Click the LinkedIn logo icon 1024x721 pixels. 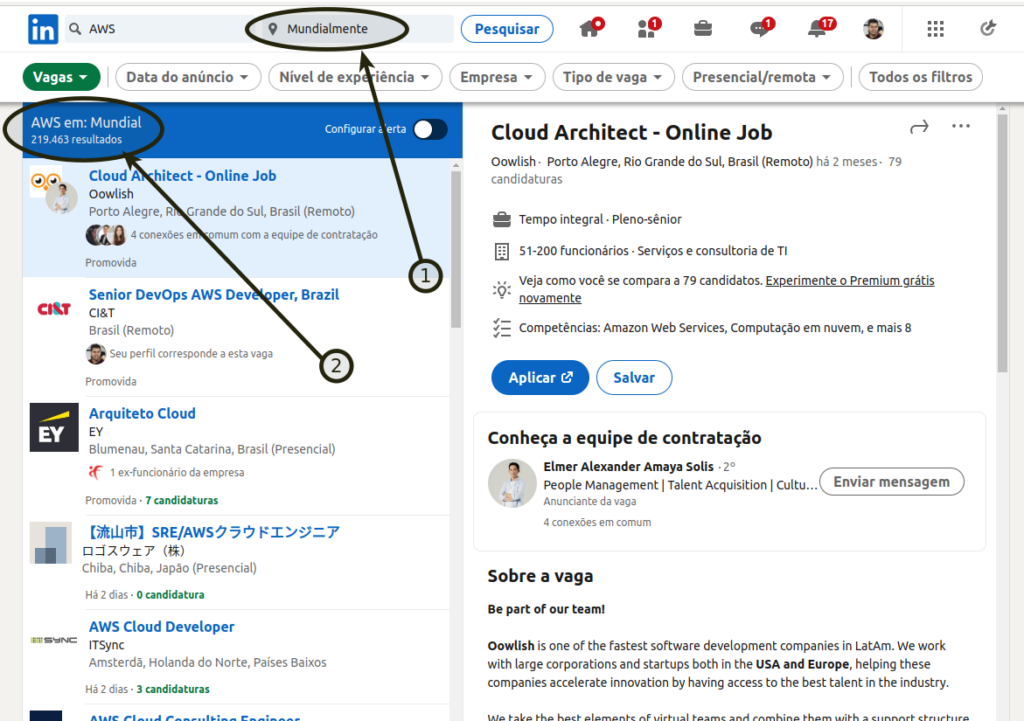pyautogui.click(x=43, y=29)
